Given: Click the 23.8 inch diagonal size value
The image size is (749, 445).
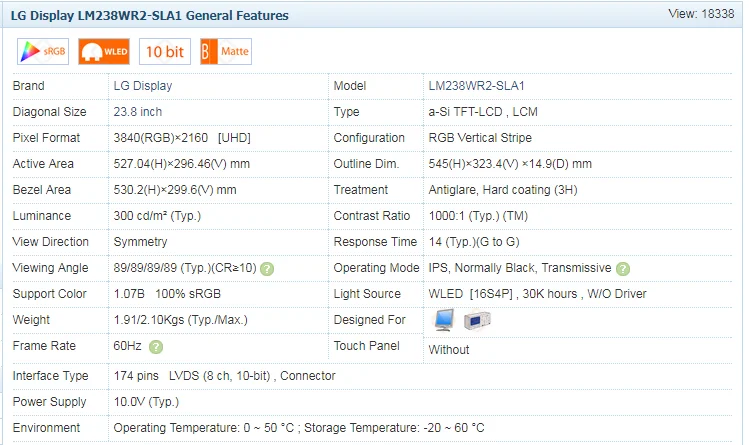Looking at the screenshot, I should click(x=138, y=112).
